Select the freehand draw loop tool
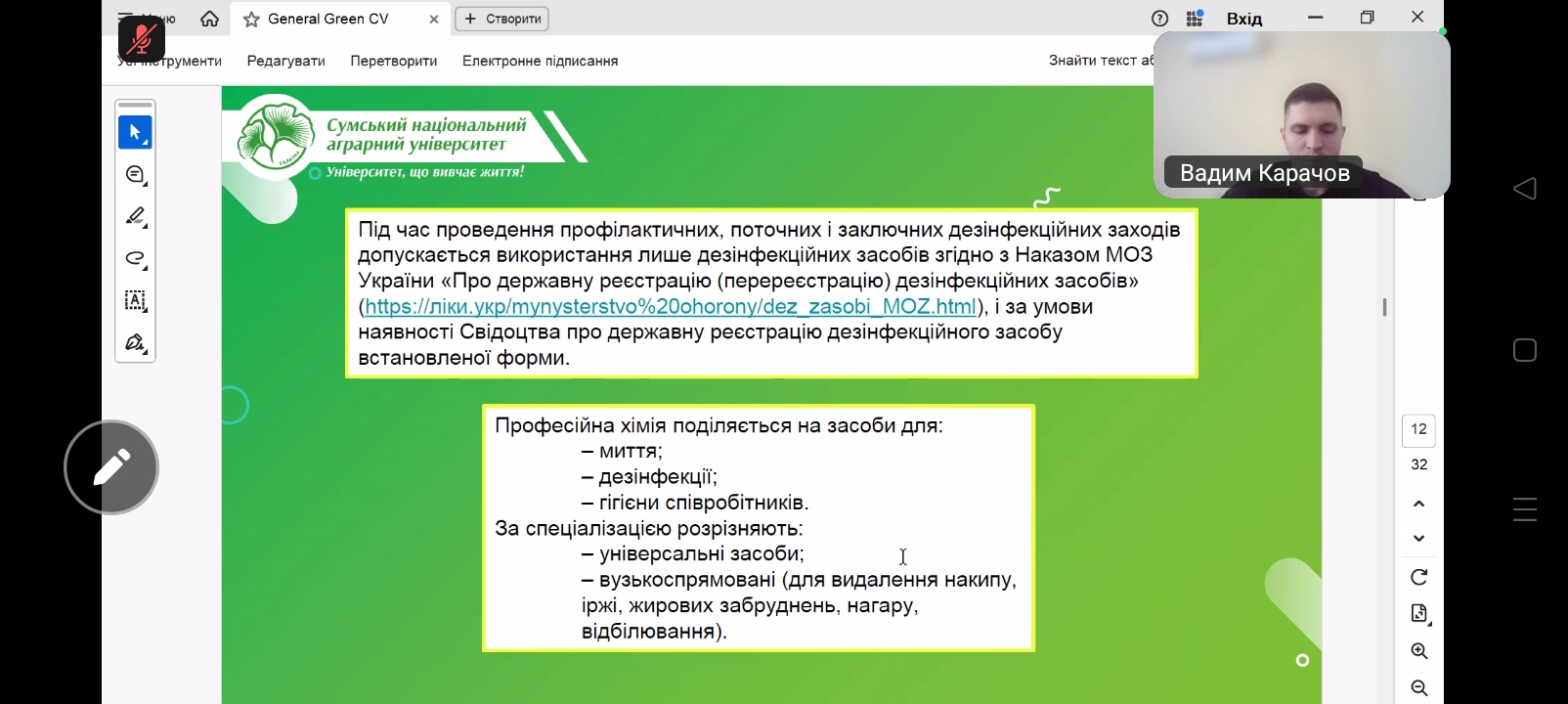Viewport: 1568px width, 704px height. click(135, 259)
